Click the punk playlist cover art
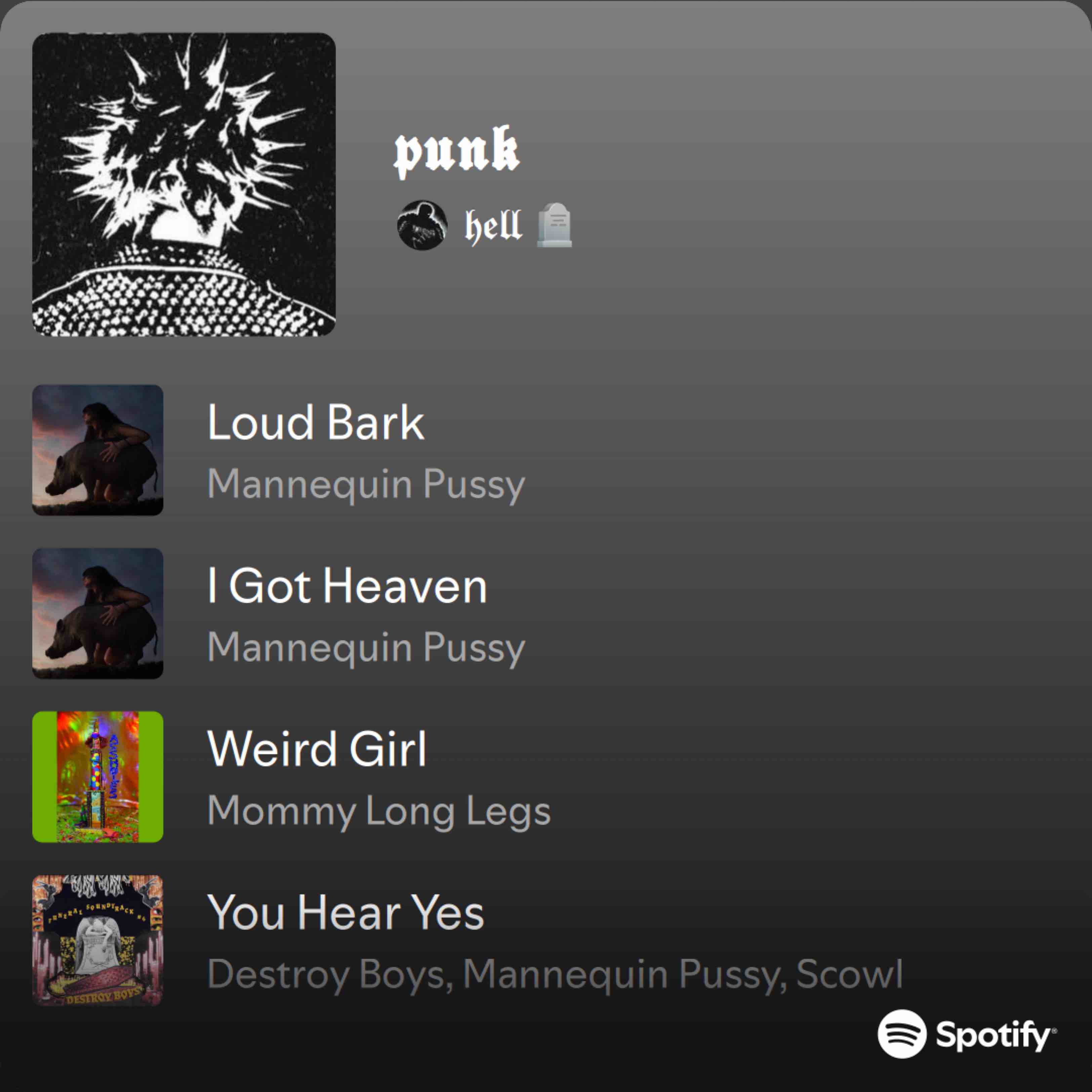 tap(184, 184)
